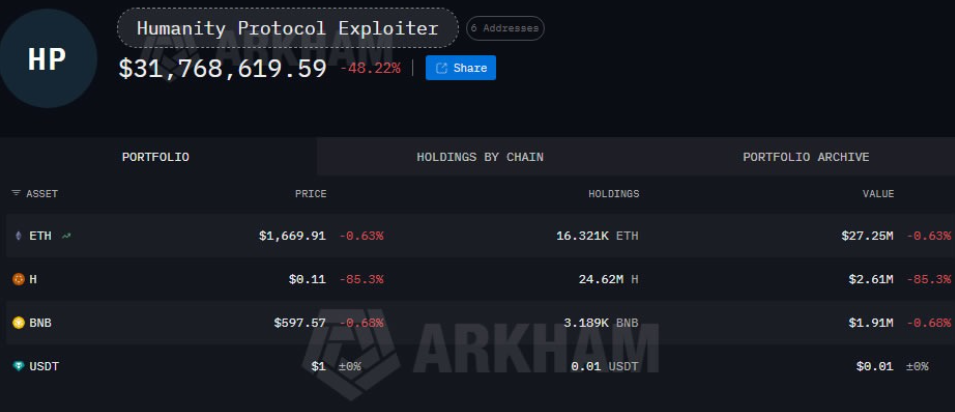955x412 pixels.
Task: Click the total balance $31,768,619.59
Action: pos(222,68)
